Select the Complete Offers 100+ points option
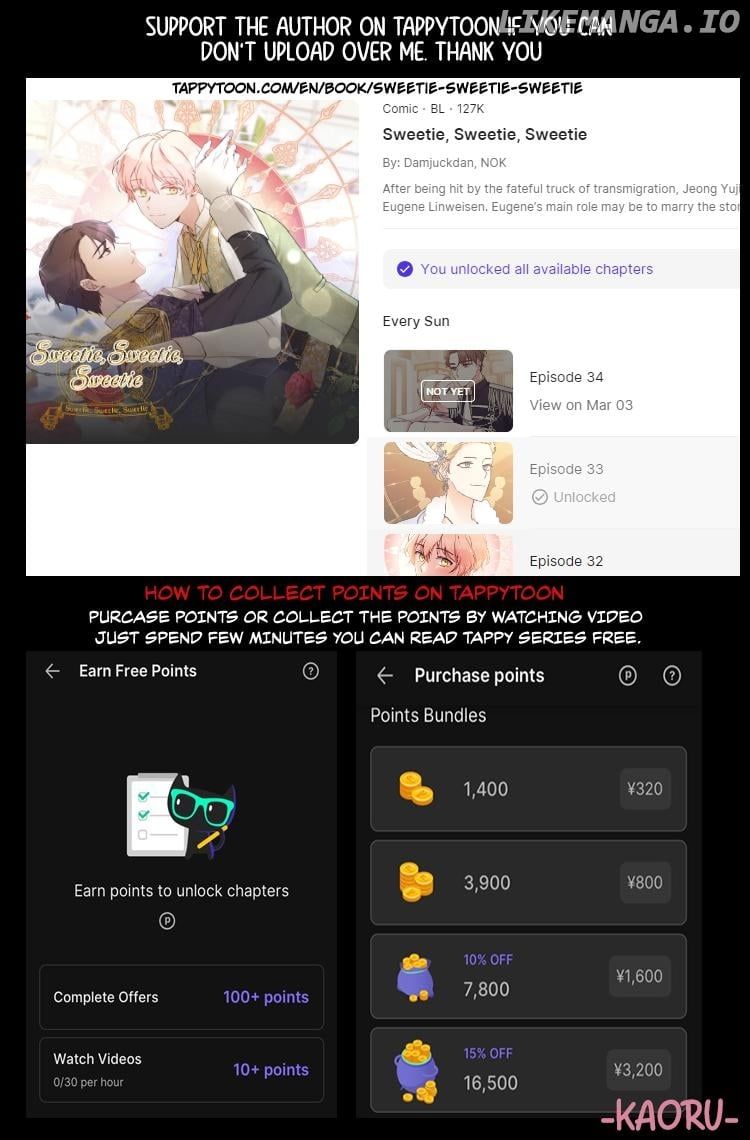This screenshot has height=1140, width=750. point(181,997)
